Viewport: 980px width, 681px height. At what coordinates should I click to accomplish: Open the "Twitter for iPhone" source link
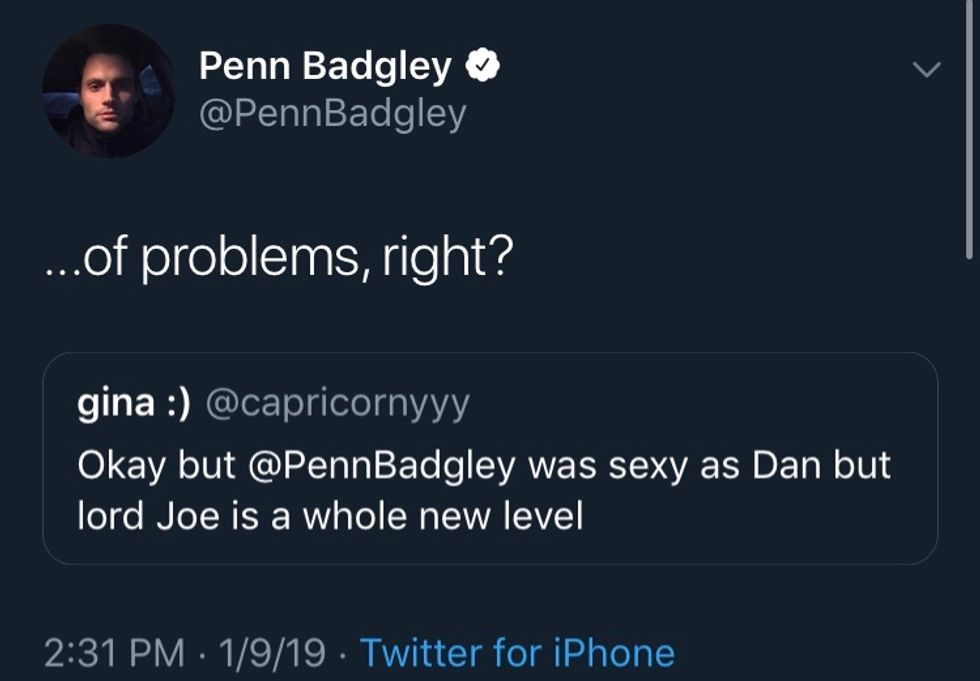pyautogui.click(x=517, y=652)
